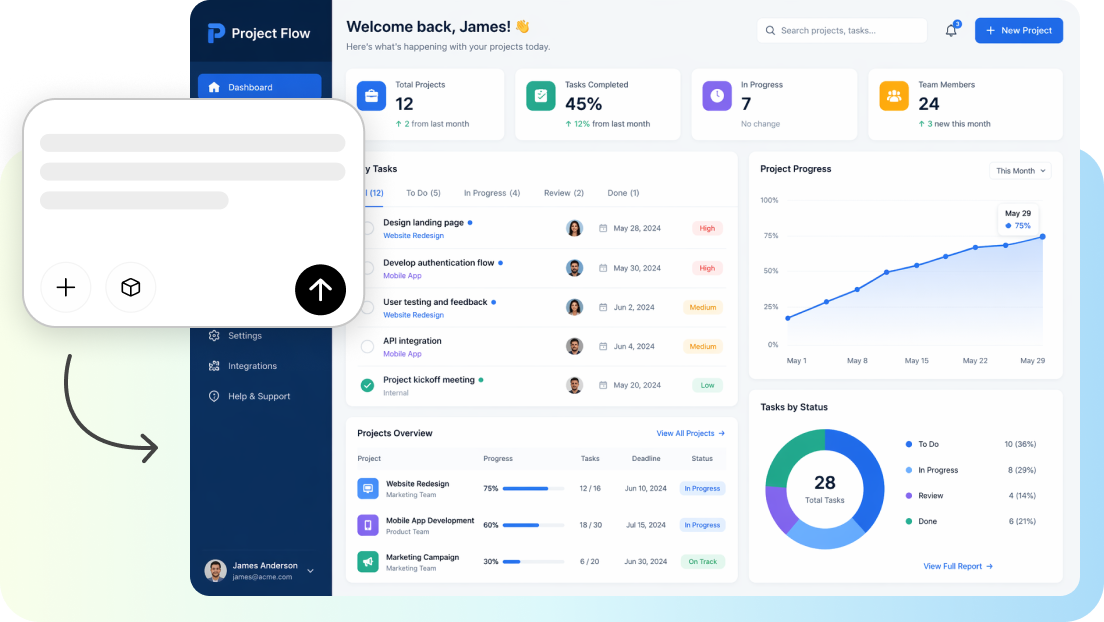The image size is (1104, 622).
Task: Open Mobile App link under Develop authentication flow
Action: point(402,275)
